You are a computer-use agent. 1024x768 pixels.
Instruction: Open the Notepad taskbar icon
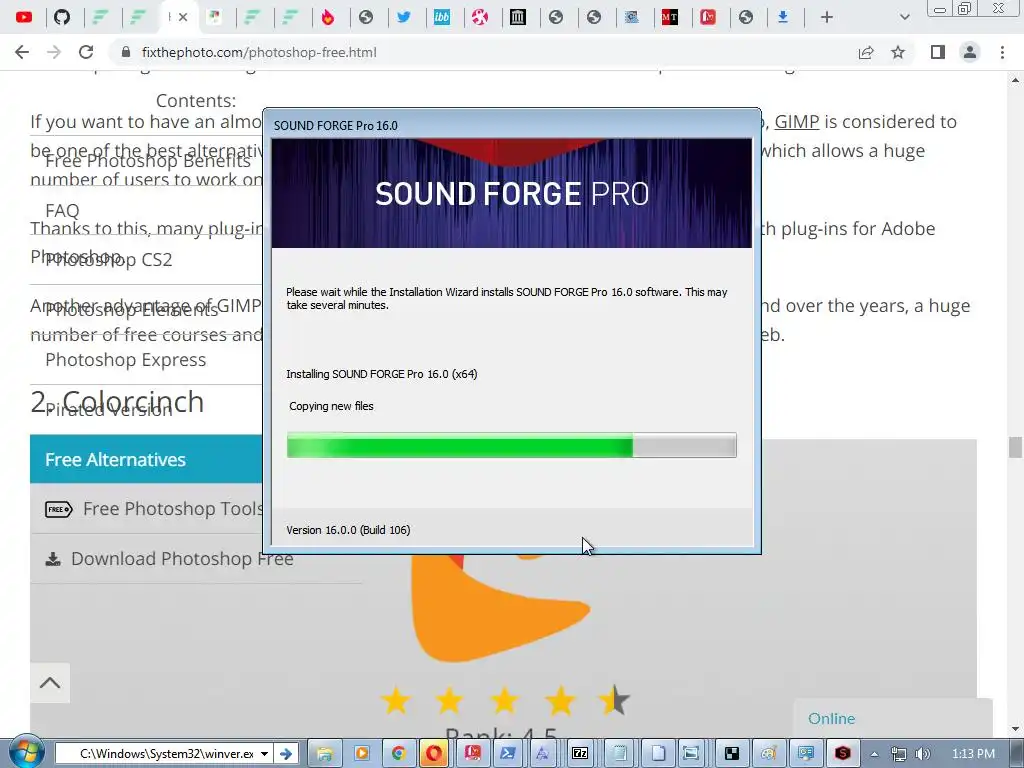pyautogui.click(x=618, y=754)
